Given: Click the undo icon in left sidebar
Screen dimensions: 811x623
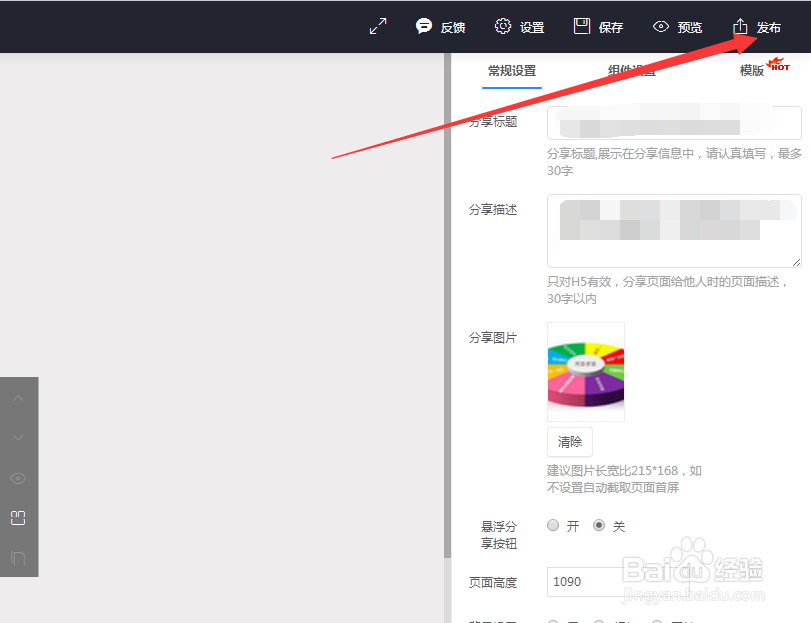Looking at the screenshot, I should pyautogui.click(x=18, y=557).
